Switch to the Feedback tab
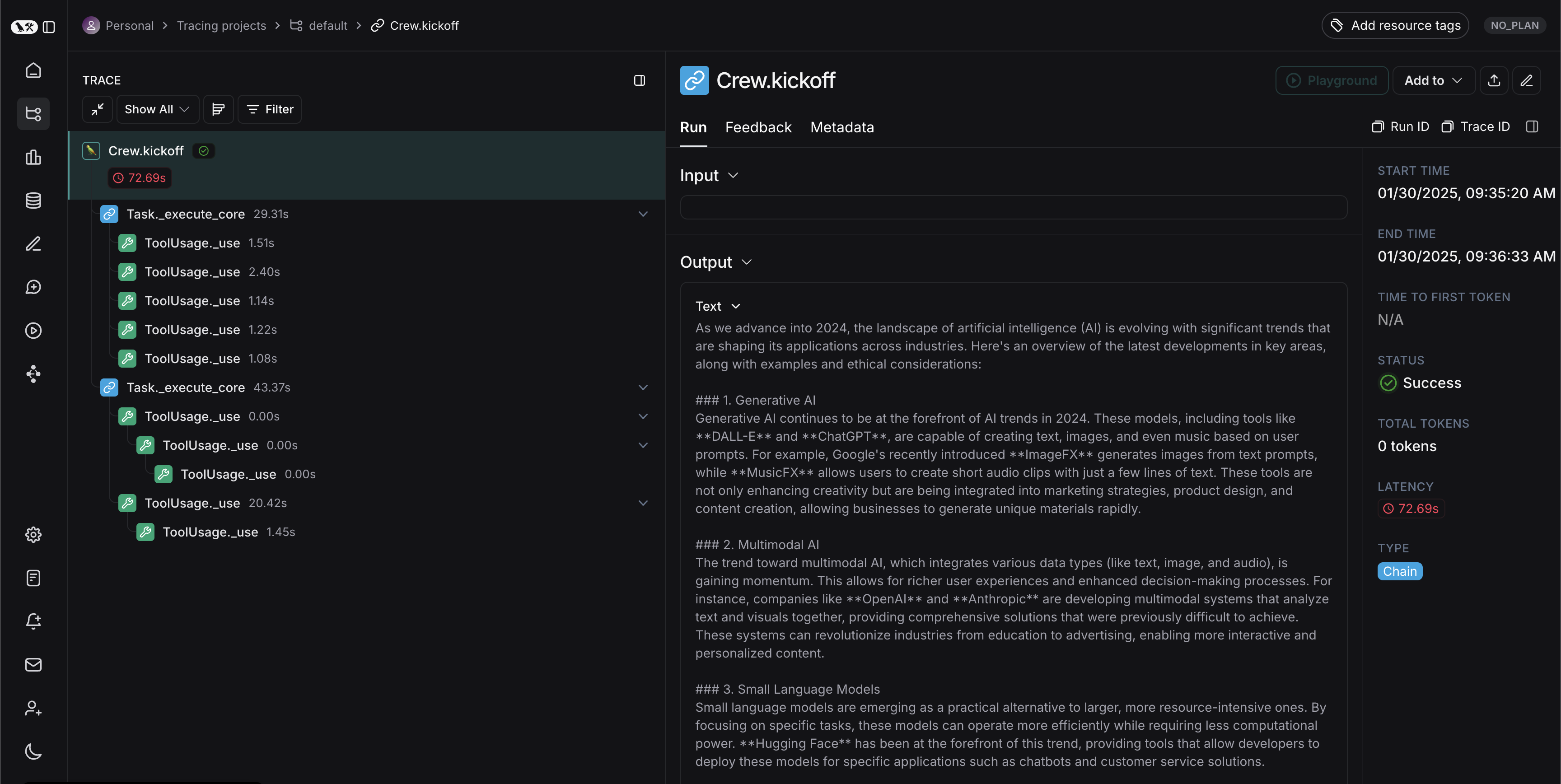The height and width of the screenshot is (784, 1561). click(758, 127)
